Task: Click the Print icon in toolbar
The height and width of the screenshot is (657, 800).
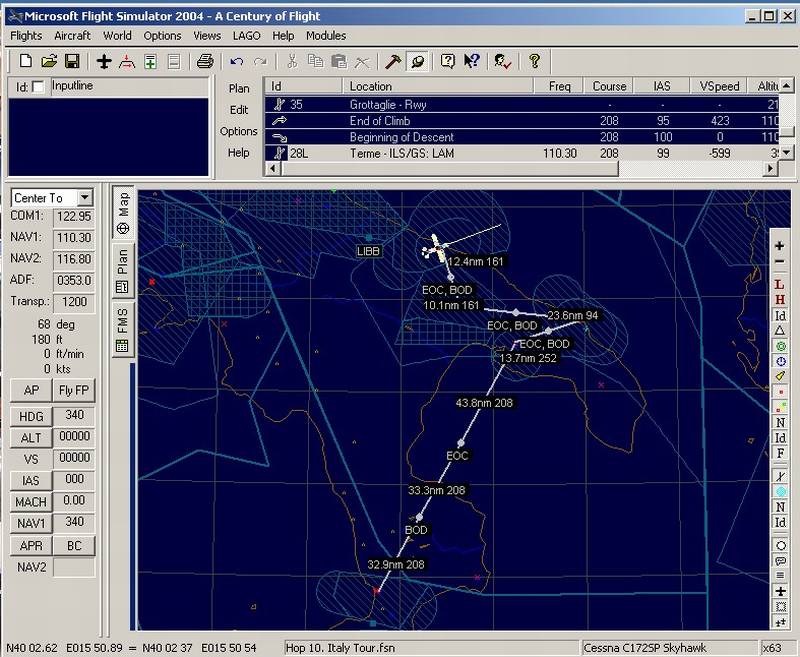Action: tap(205, 62)
